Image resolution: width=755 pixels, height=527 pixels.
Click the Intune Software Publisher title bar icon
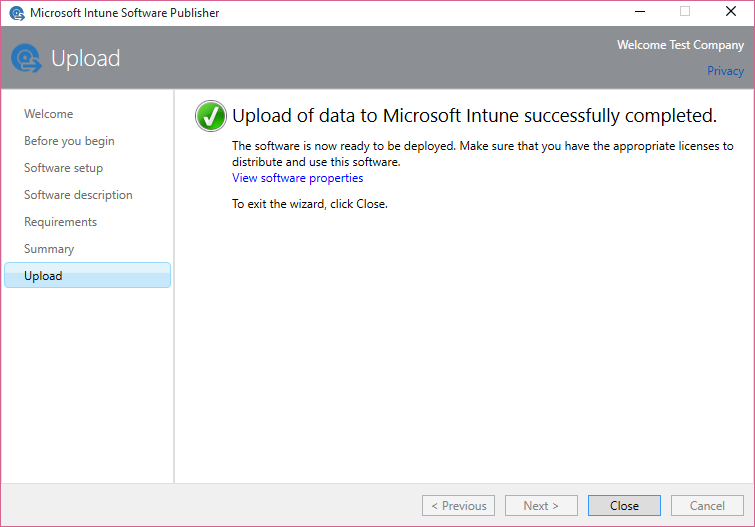click(16, 13)
